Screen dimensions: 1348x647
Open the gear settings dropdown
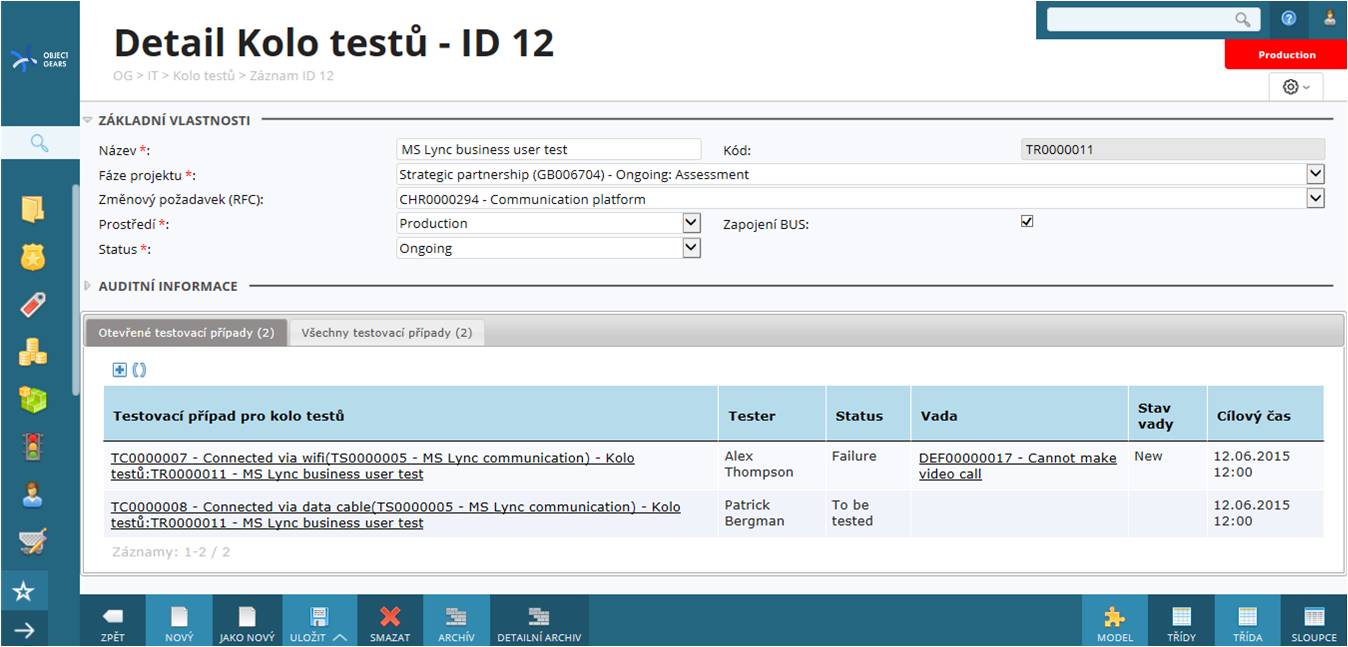pos(1296,87)
